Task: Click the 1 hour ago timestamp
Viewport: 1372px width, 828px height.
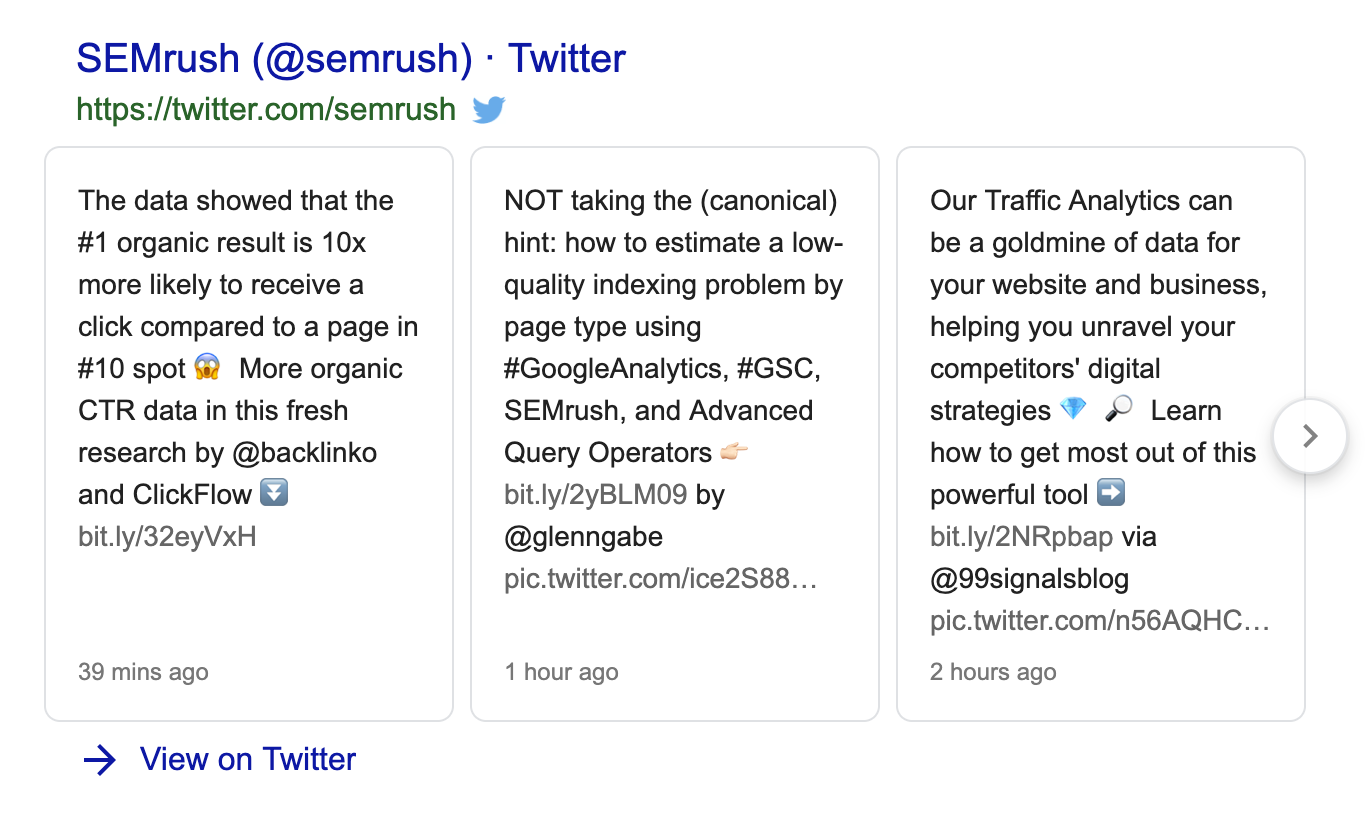Action: pyautogui.click(x=561, y=672)
